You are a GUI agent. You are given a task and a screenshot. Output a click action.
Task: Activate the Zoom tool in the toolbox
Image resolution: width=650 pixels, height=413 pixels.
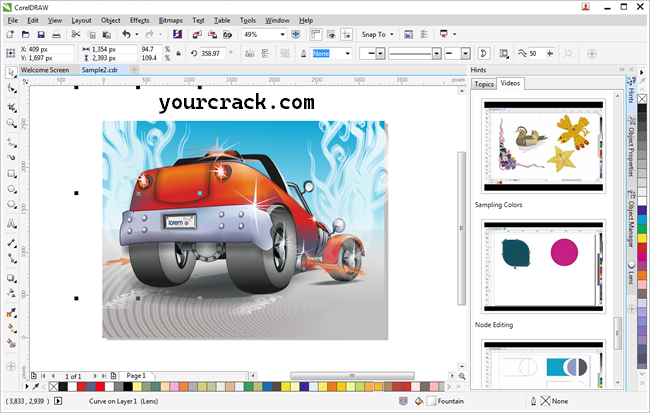point(11,123)
